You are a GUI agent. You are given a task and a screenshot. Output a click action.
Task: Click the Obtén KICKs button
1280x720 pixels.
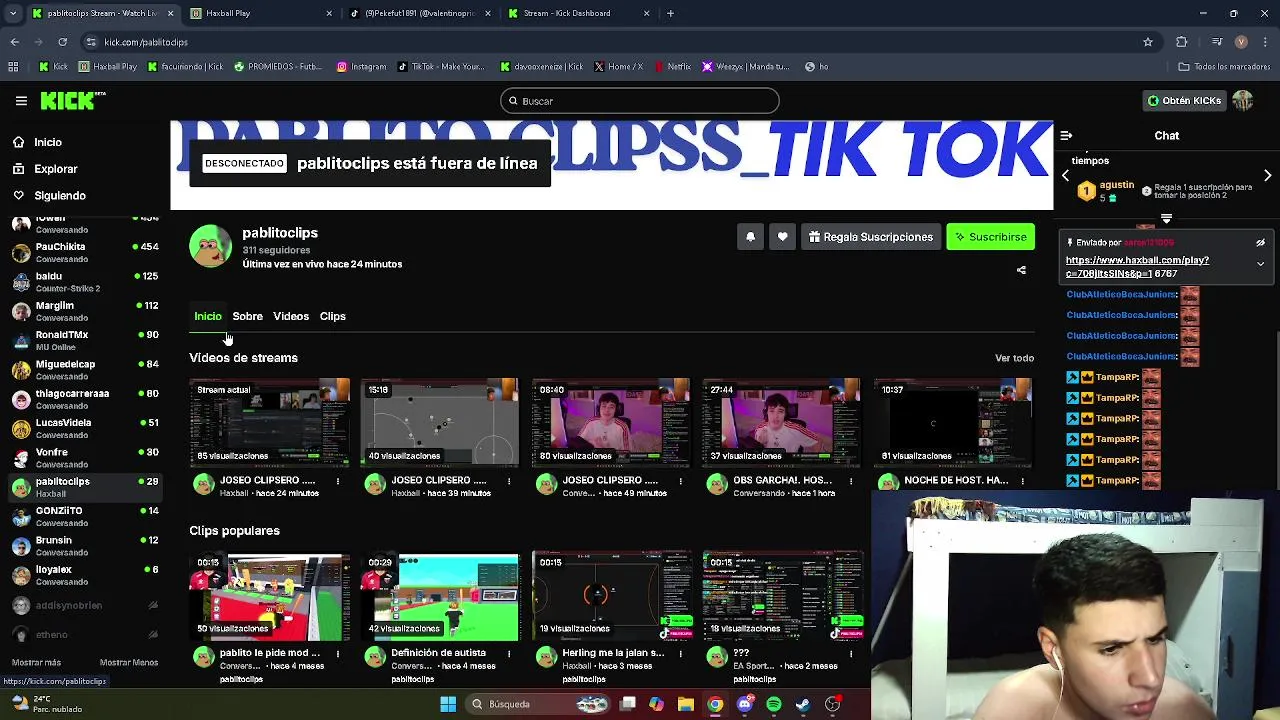coord(1184,101)
